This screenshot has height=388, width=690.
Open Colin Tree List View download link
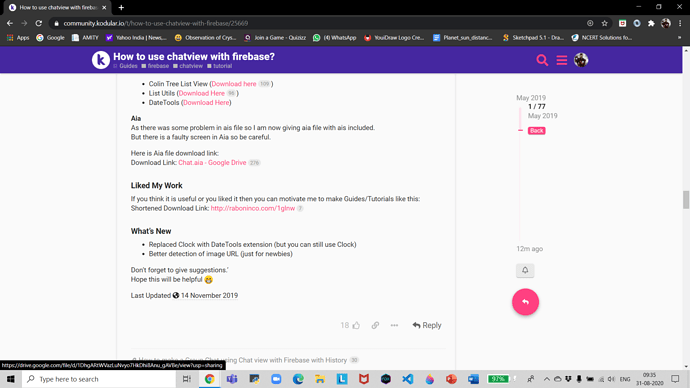click(234, 84)
